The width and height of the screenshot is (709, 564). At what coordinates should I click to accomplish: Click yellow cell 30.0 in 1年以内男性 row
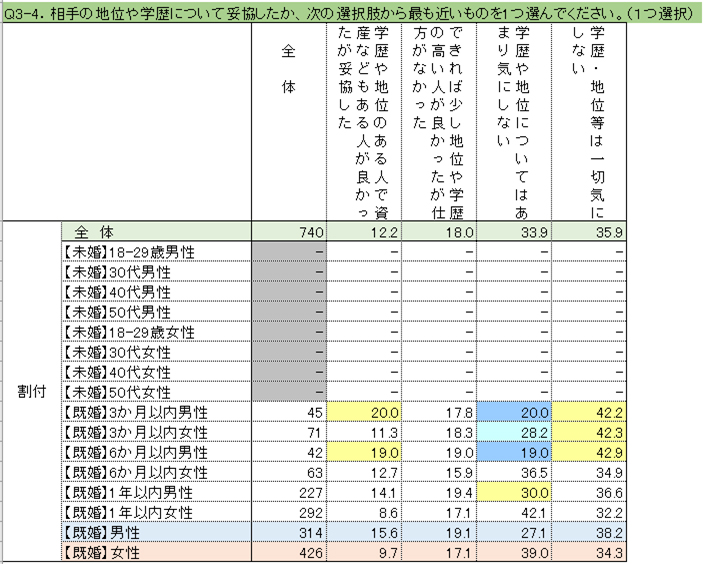pyautogui.click(x=514, y=493)
